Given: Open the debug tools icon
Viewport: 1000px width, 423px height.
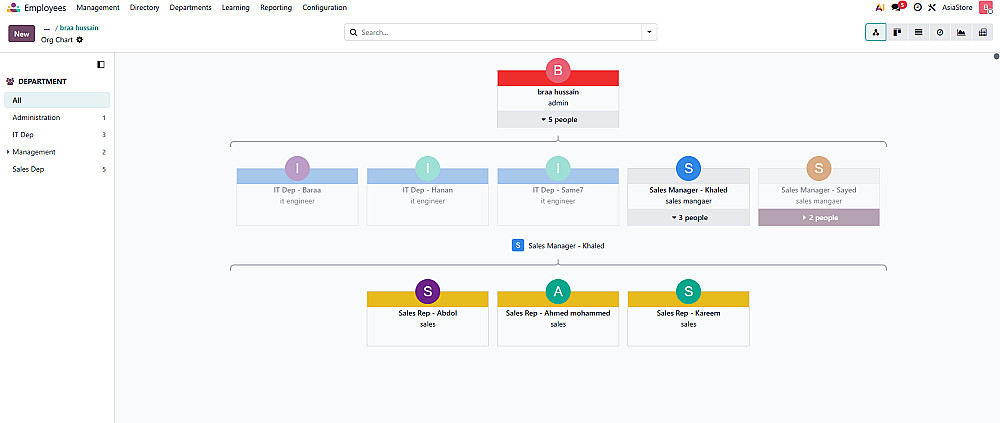Looking at the screenshot, I should (932, 8).
